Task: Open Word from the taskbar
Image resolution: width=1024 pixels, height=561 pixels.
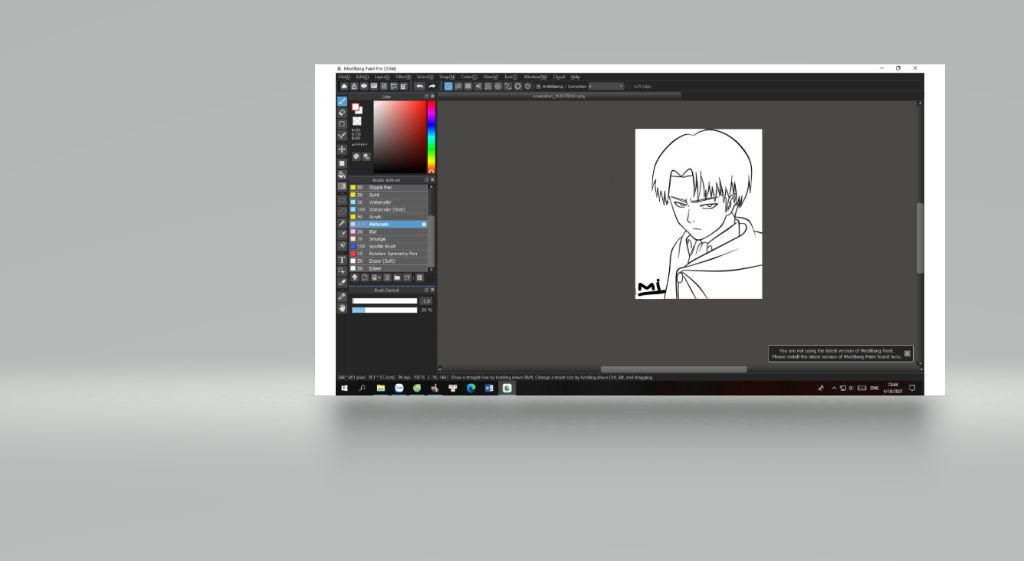Action: point(489,388)
